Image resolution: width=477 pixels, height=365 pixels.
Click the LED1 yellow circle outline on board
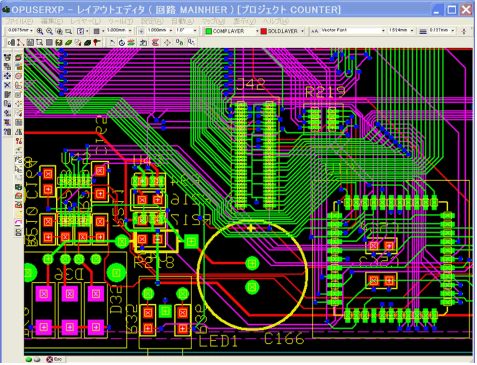point(252,275)
